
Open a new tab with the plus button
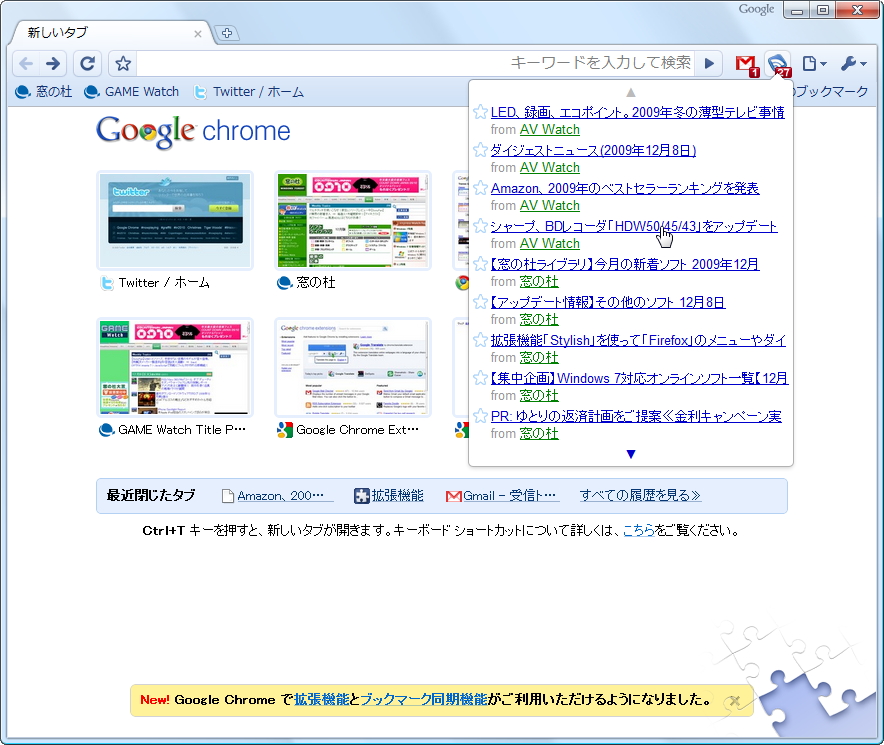click(229, 34)
